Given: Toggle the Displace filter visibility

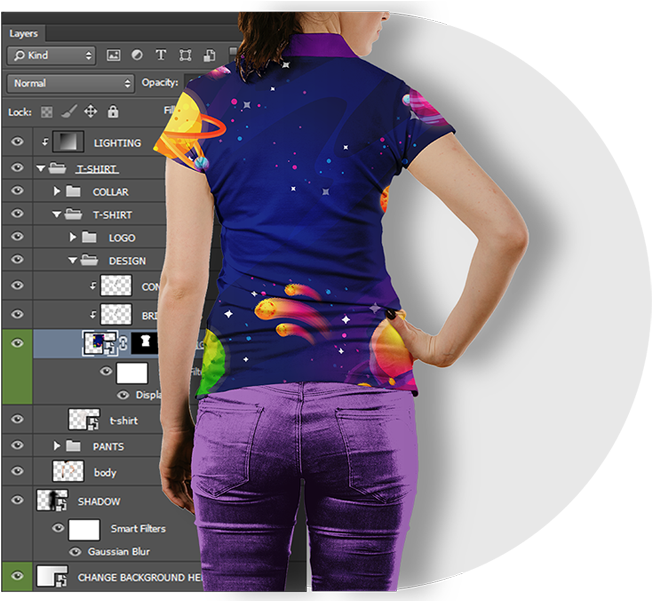Looking at the screenshot, I should click(x=123, y=395).
